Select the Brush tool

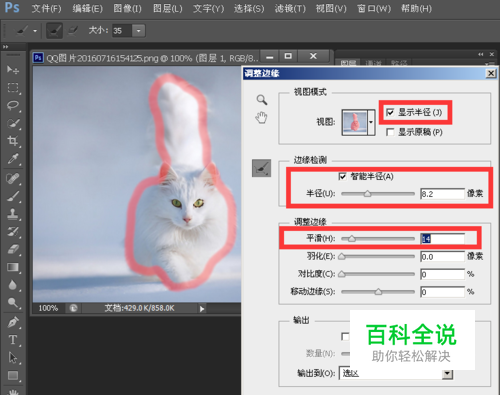[x=13, y=197]
